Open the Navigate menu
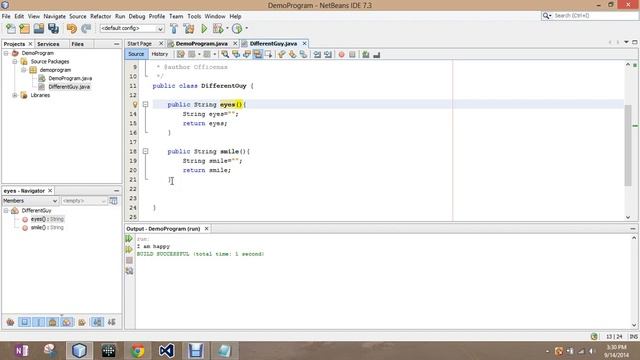The height and width of the screenshot is (360, 640). (55, 16)
